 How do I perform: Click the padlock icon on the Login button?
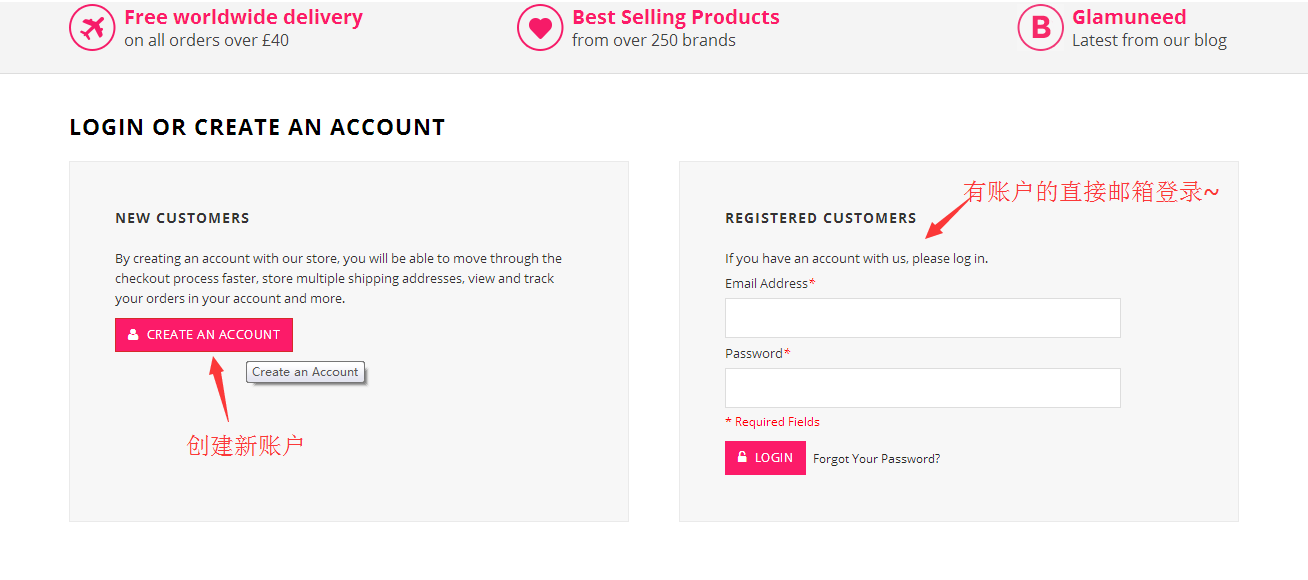tap(742, 457)
